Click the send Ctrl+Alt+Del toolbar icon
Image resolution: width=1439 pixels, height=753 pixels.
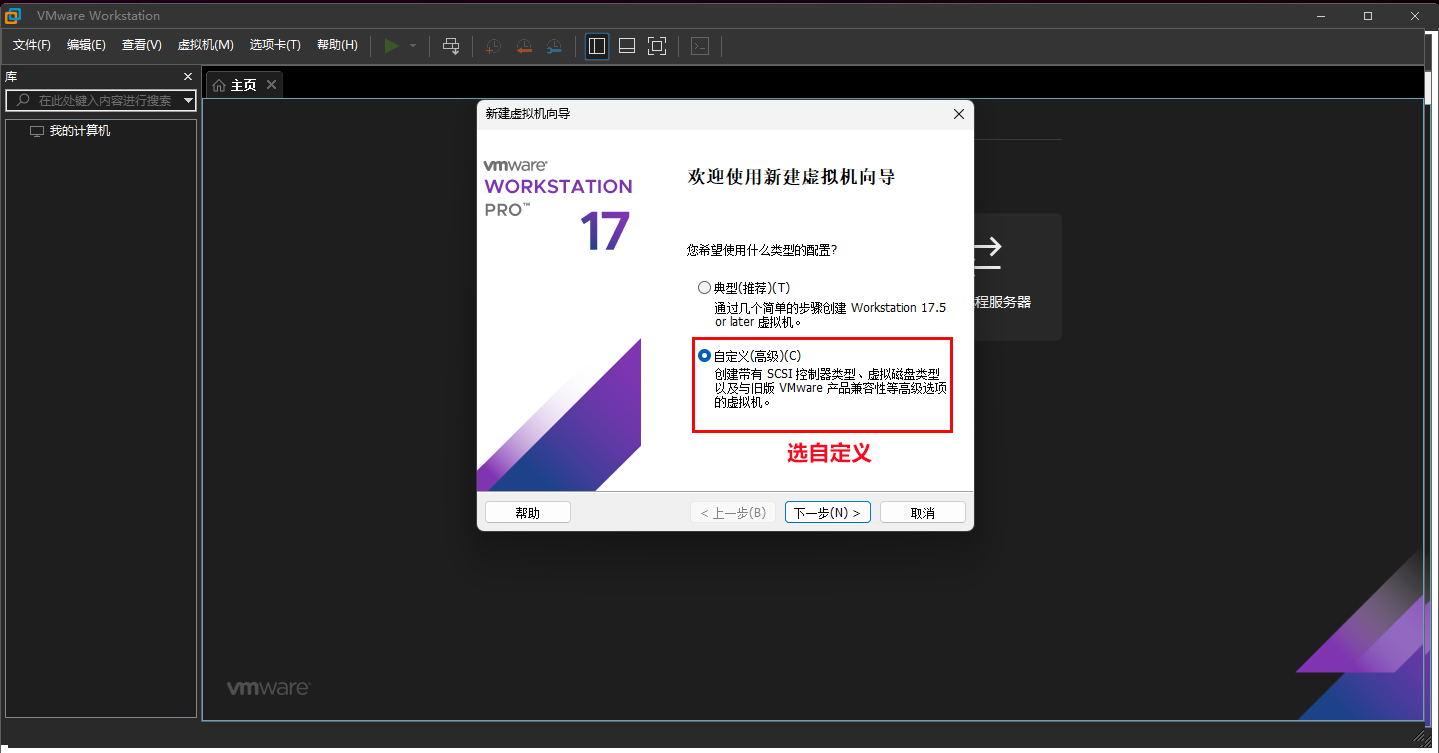click(451, 46)
